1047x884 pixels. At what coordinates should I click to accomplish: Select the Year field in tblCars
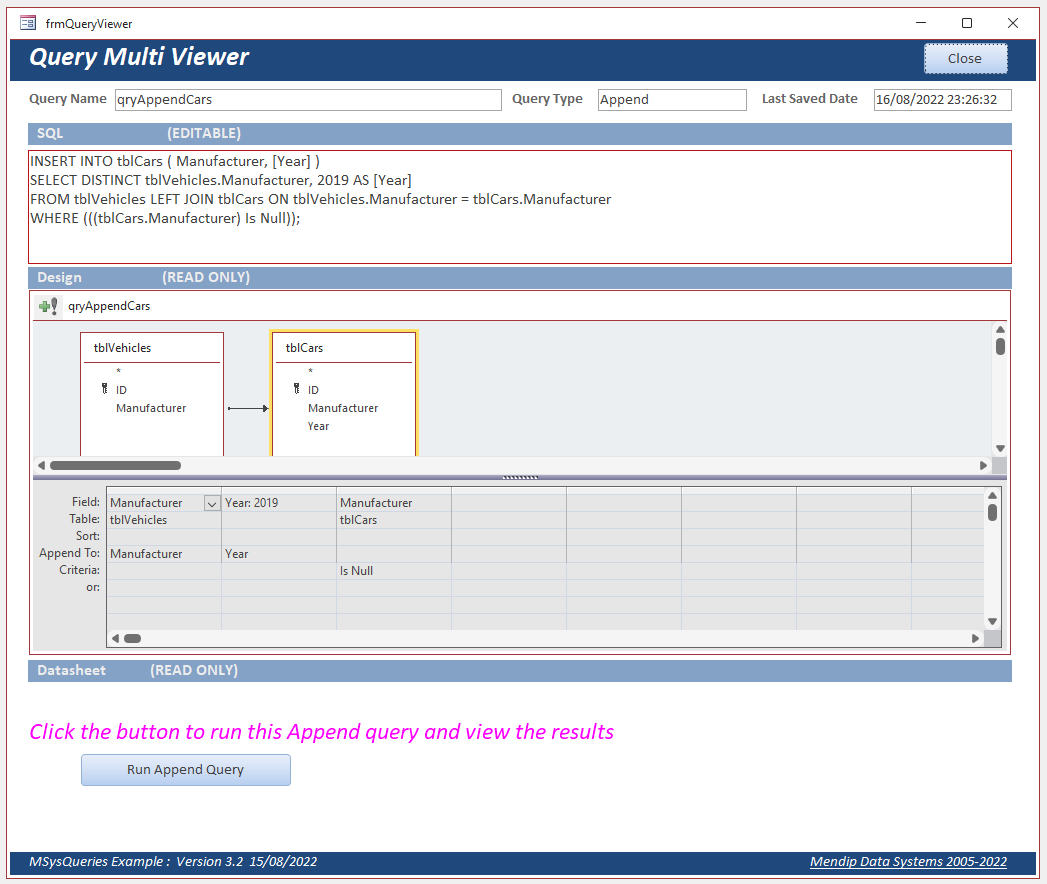point(318,426)
